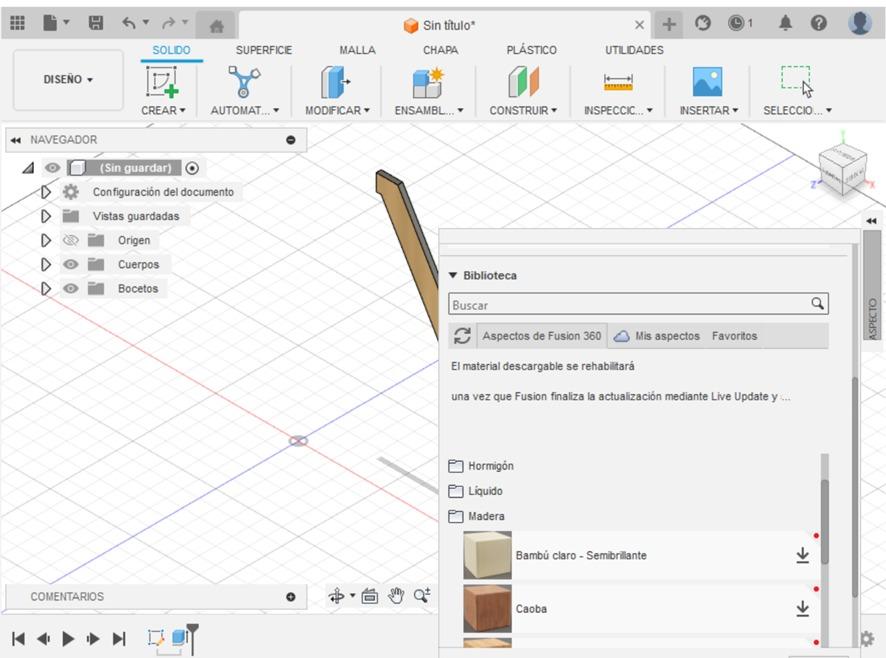886x658 pixels.
Task: Toggle visibility of Bocetos folder
Action: (71, 288)
